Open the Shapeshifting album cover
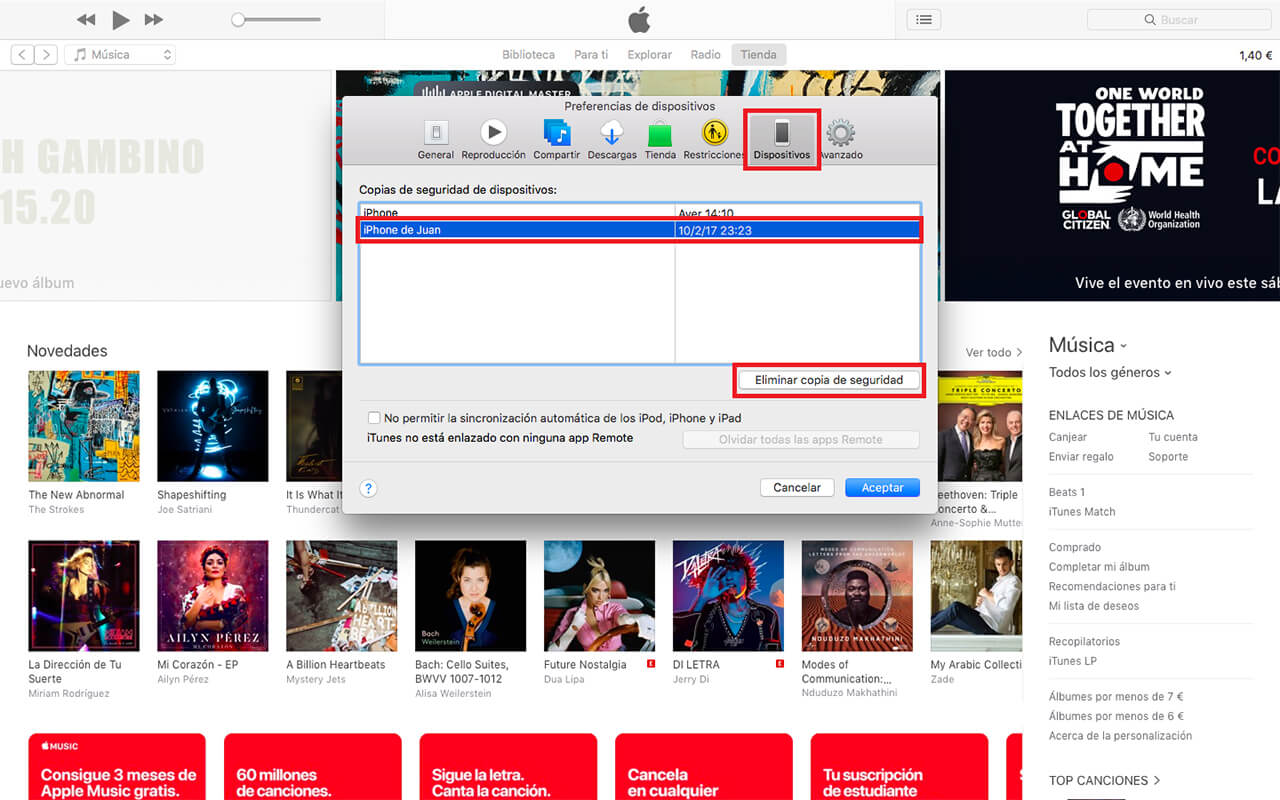Screen dimensions: 1280x800 tap(213, 426)
